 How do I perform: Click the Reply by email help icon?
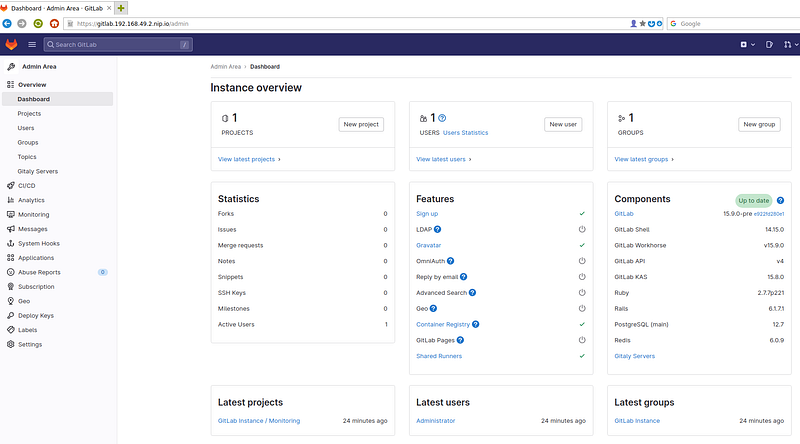pos(463,277)
